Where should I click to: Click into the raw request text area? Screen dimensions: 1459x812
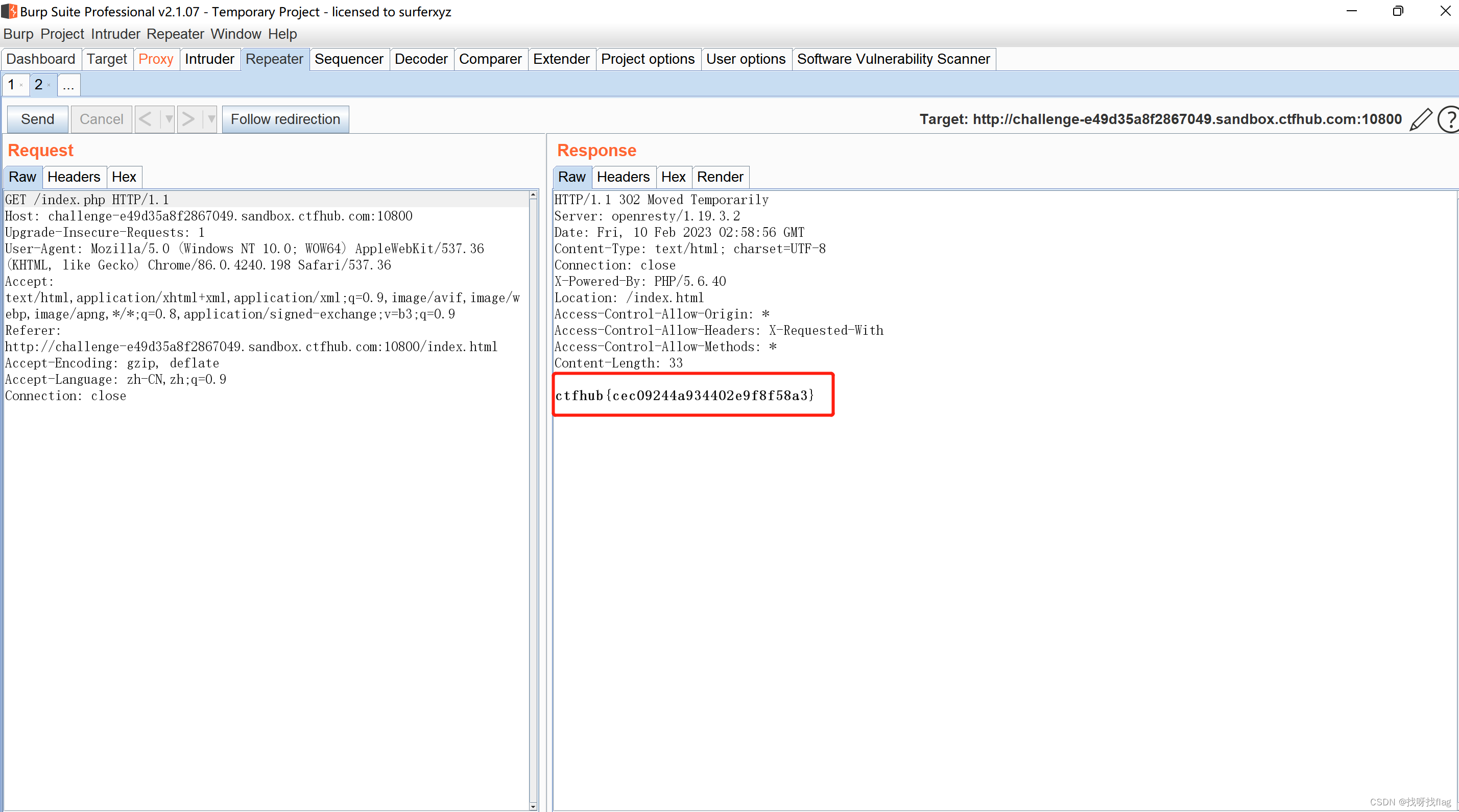(x=266, y=566)
